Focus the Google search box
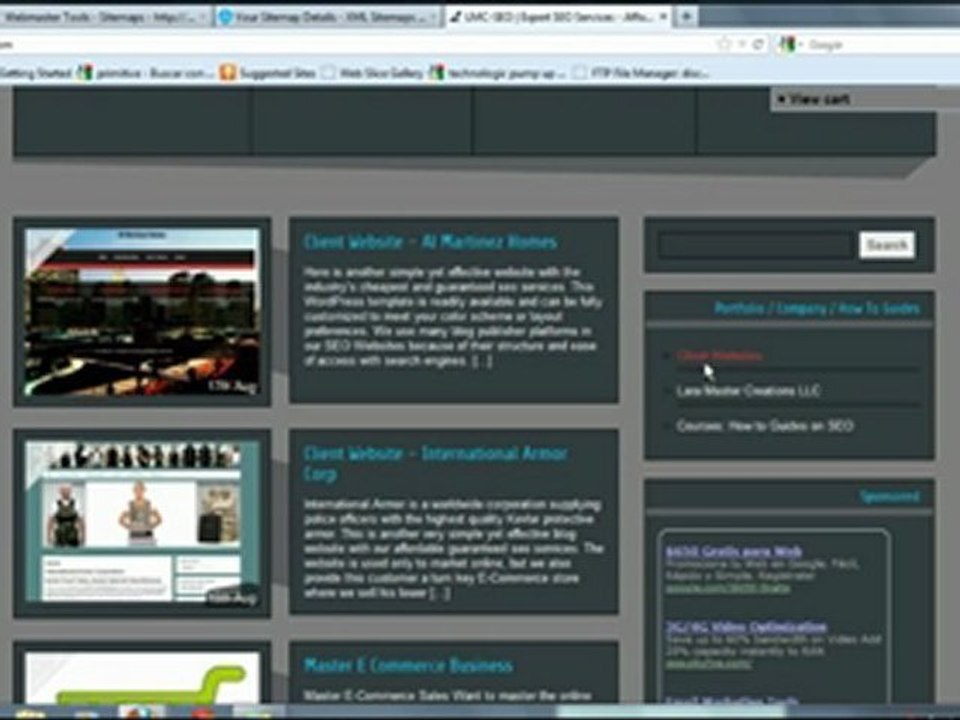This screenshot has height=720, width=960. (882, 45)
